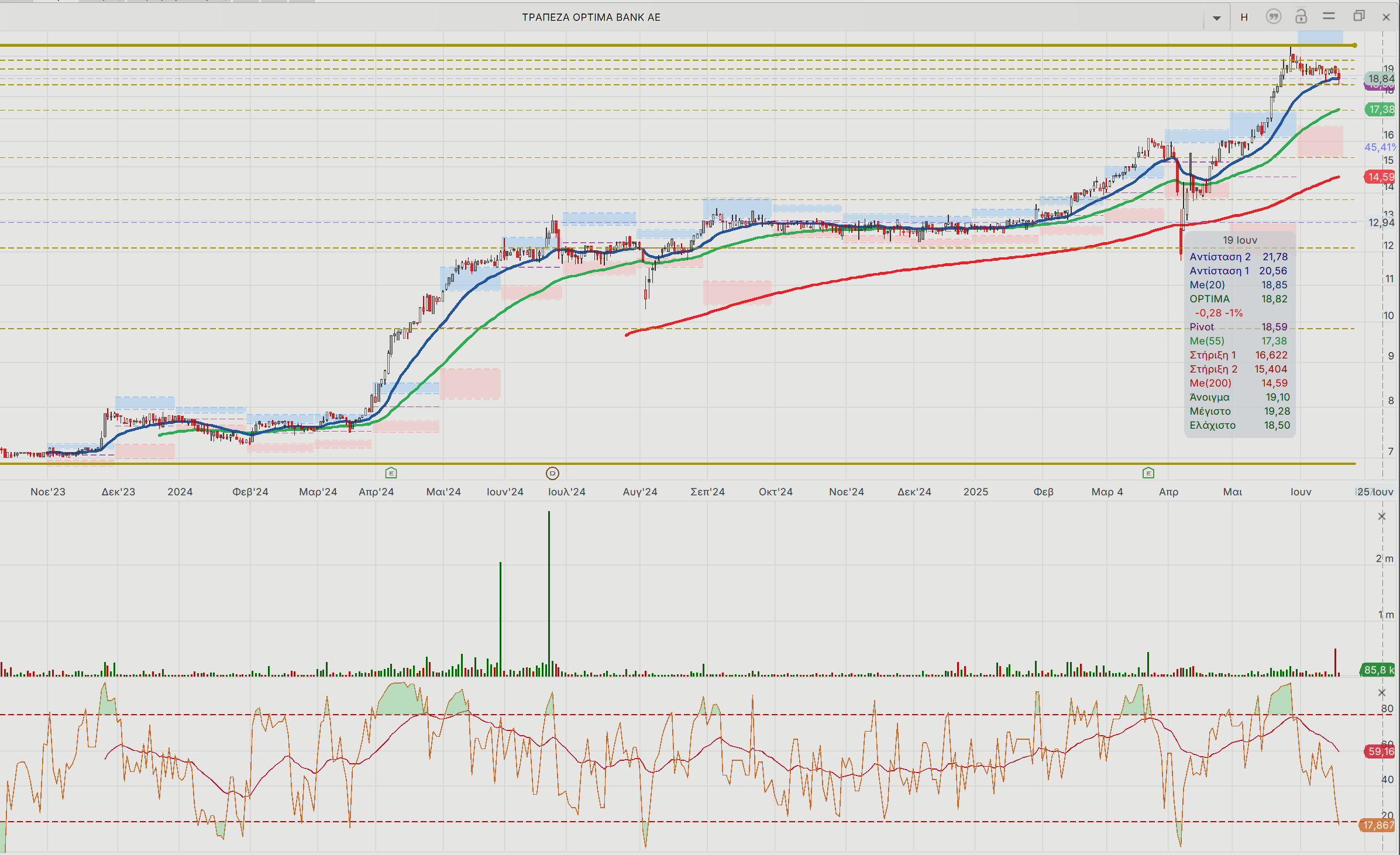This screenshot has height=855, width=1400.
Task: Close the chart window with the top X
Action: [1386, 18]
